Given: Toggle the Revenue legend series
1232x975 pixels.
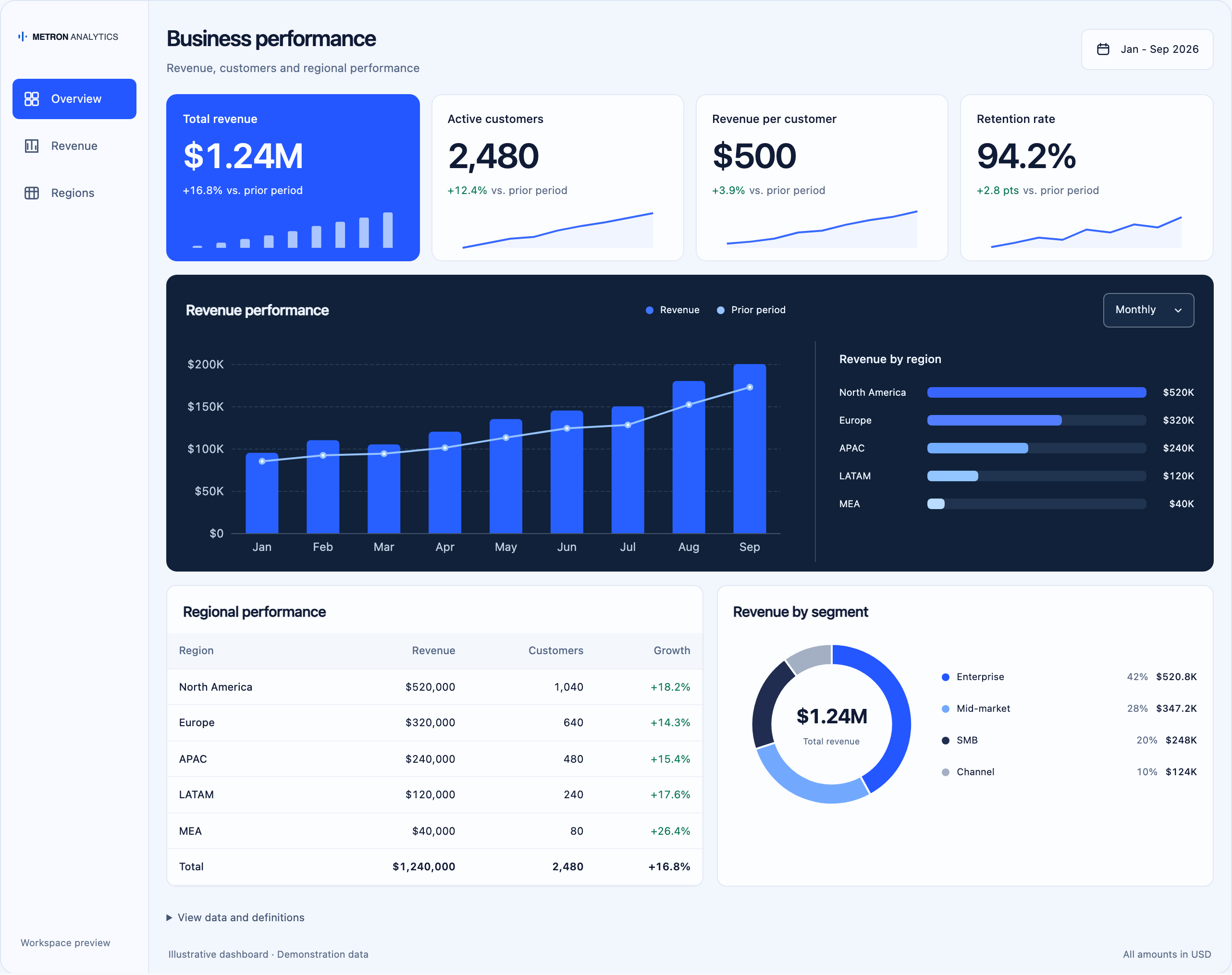Looking at the screenshot, I should (672, 310).
